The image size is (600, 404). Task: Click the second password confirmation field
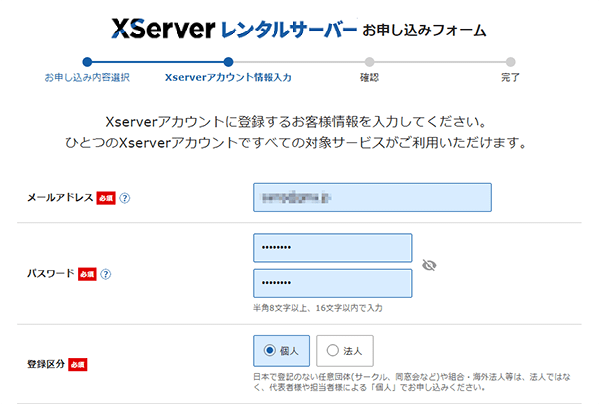[332, 283]
